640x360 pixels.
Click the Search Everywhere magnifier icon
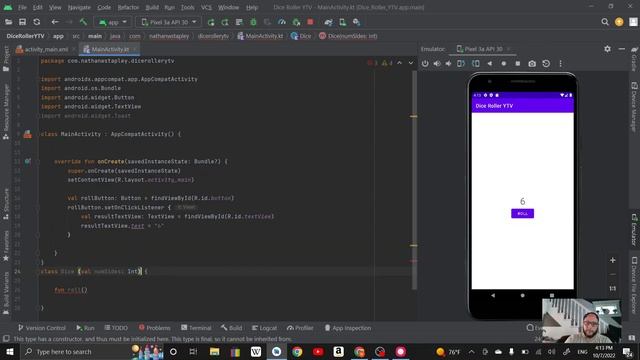point(605,22)
